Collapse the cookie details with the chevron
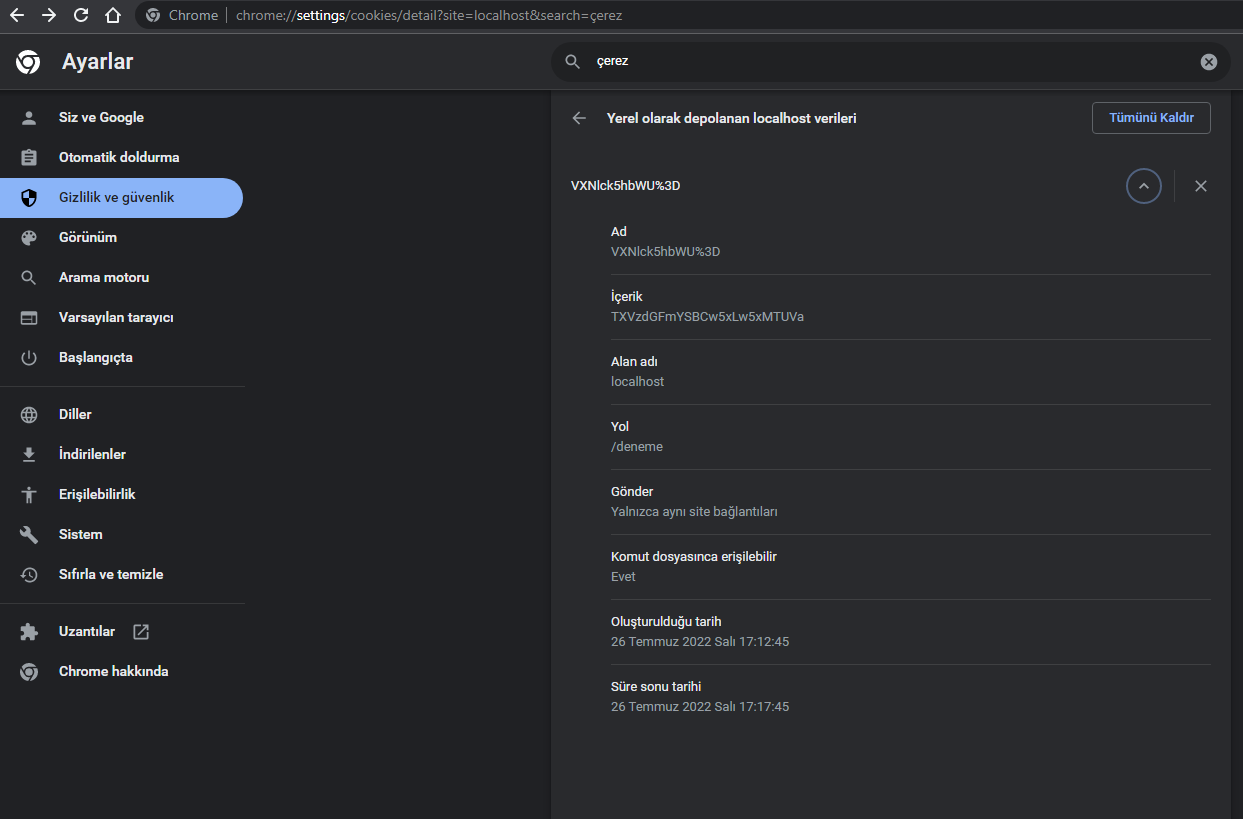 [1143, 186]
